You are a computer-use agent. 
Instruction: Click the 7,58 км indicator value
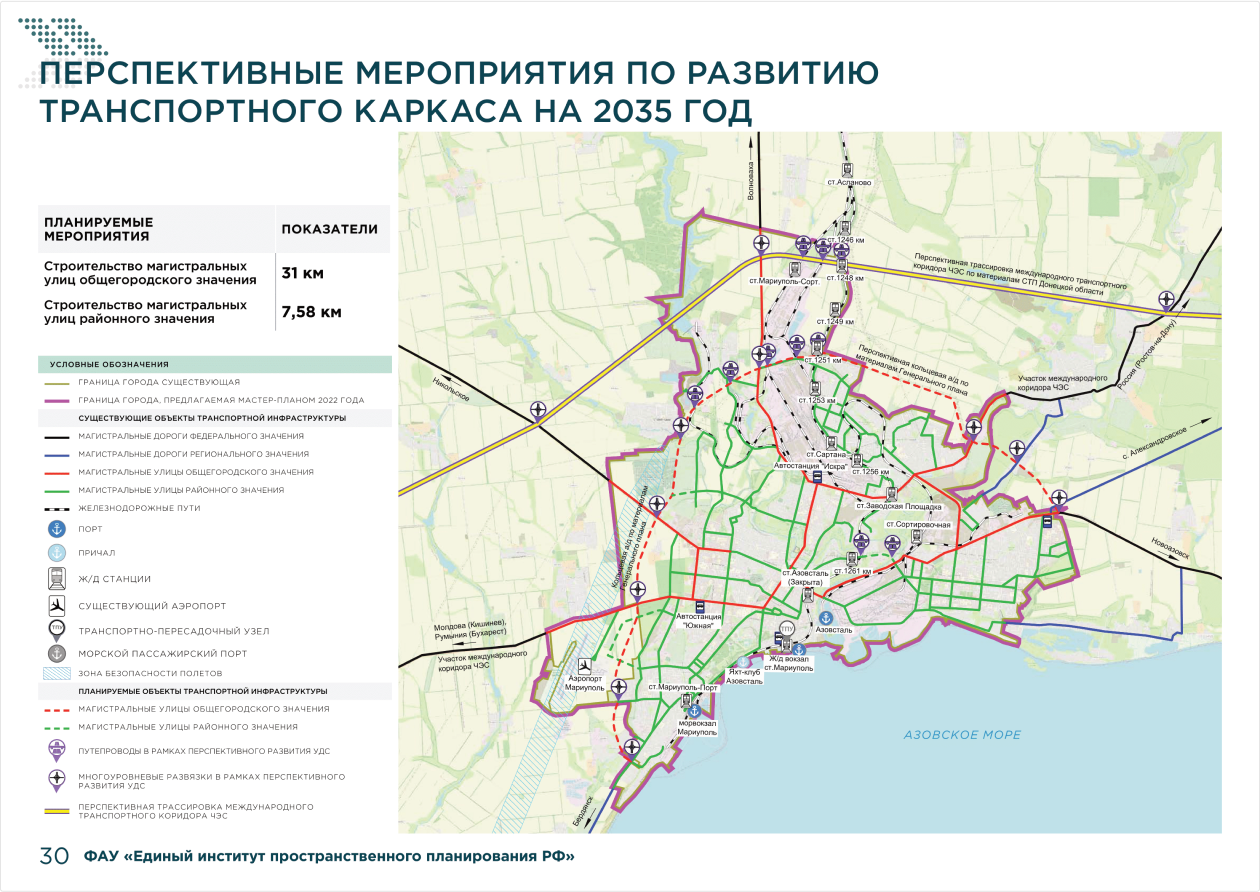tap(312, 312)
